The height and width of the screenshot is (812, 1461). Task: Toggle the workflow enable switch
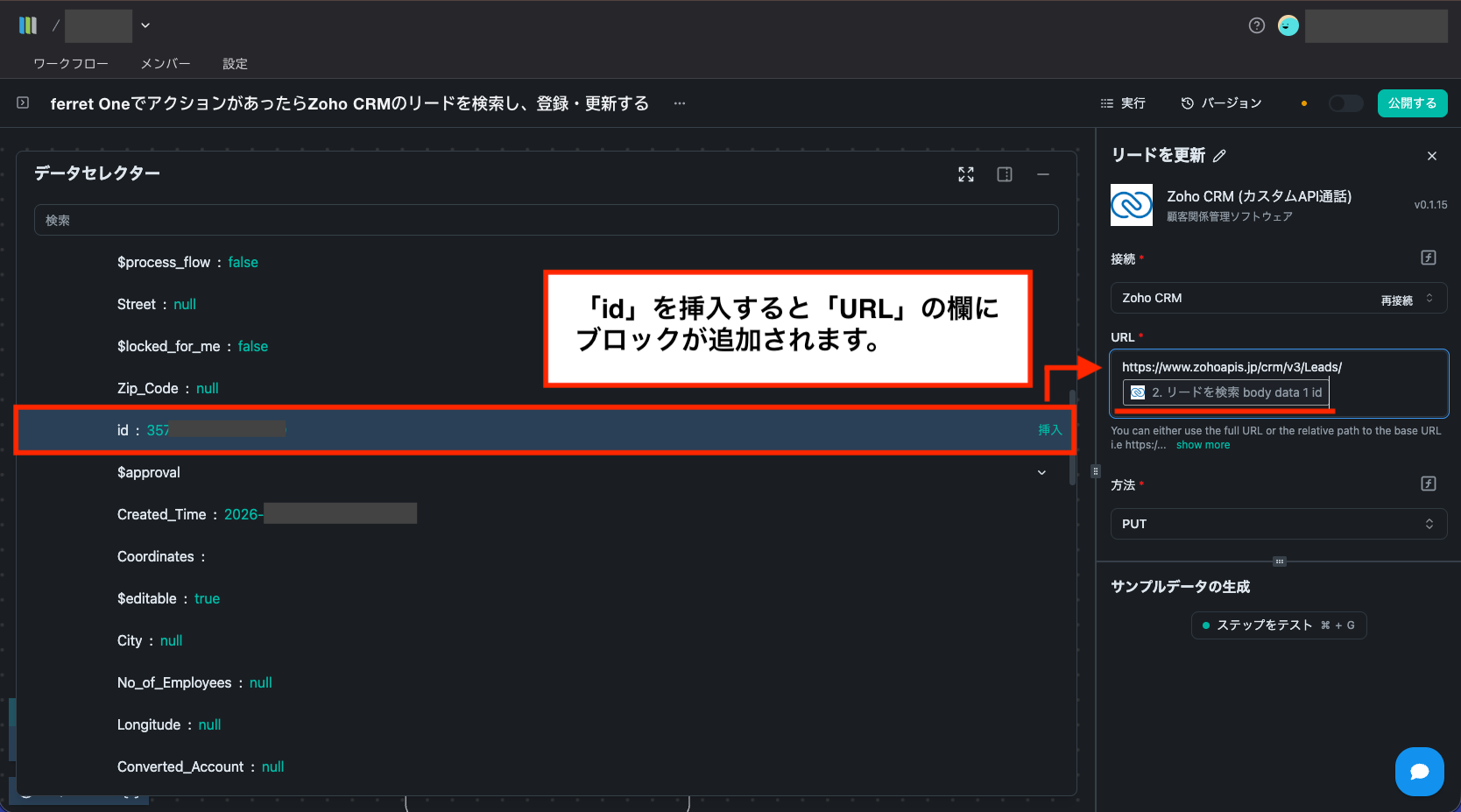coord(1346,103)
